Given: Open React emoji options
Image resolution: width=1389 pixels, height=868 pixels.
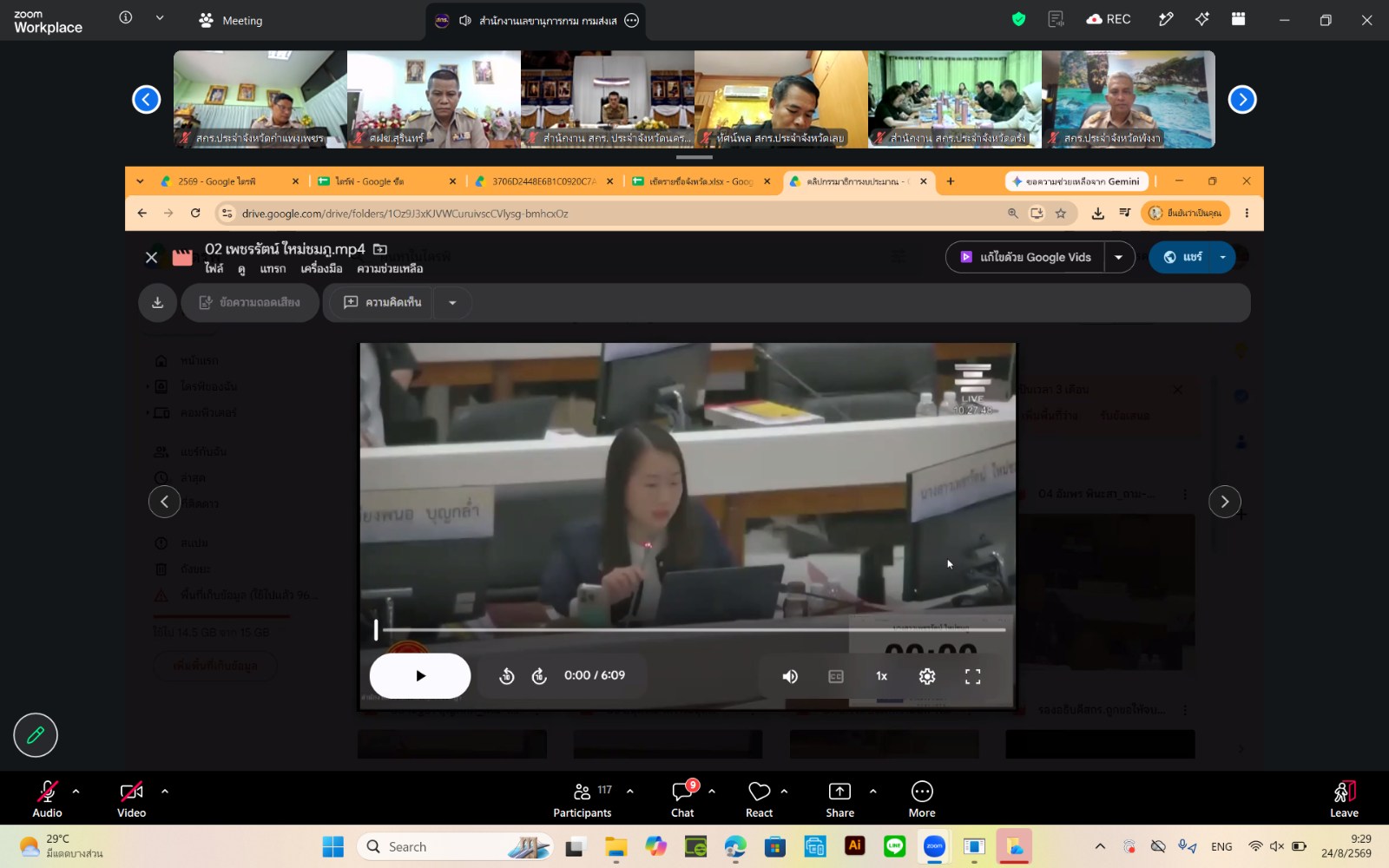Looking at the screenshot, I should [759, 799].
